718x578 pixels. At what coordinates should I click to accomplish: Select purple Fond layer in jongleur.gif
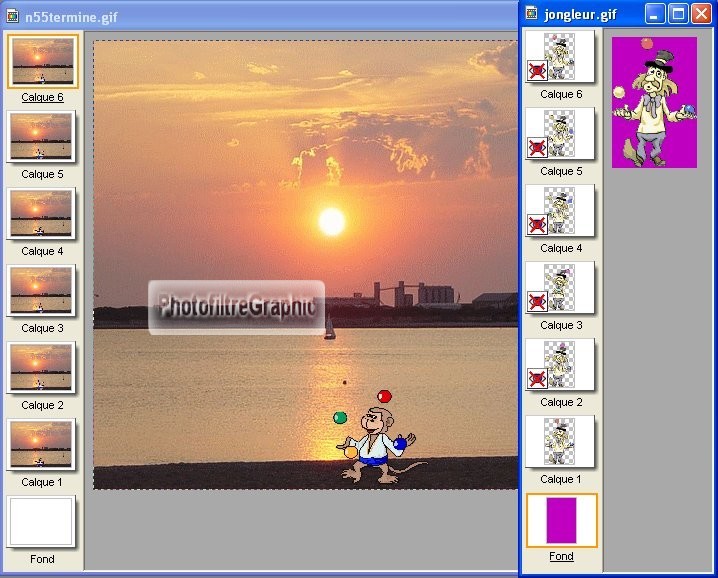[x=561, y=520]
